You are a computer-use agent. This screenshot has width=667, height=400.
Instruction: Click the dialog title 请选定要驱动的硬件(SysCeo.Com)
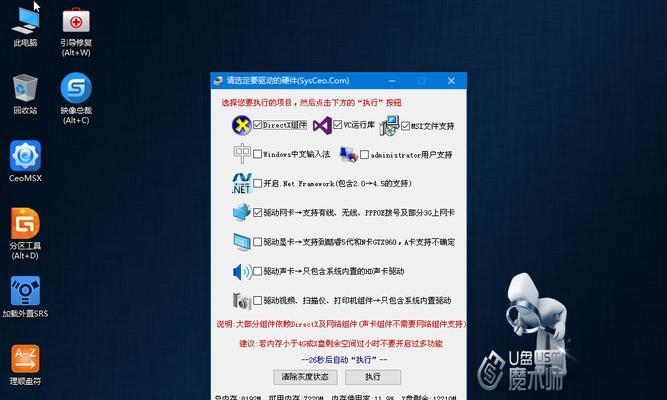tap(288, 80)
